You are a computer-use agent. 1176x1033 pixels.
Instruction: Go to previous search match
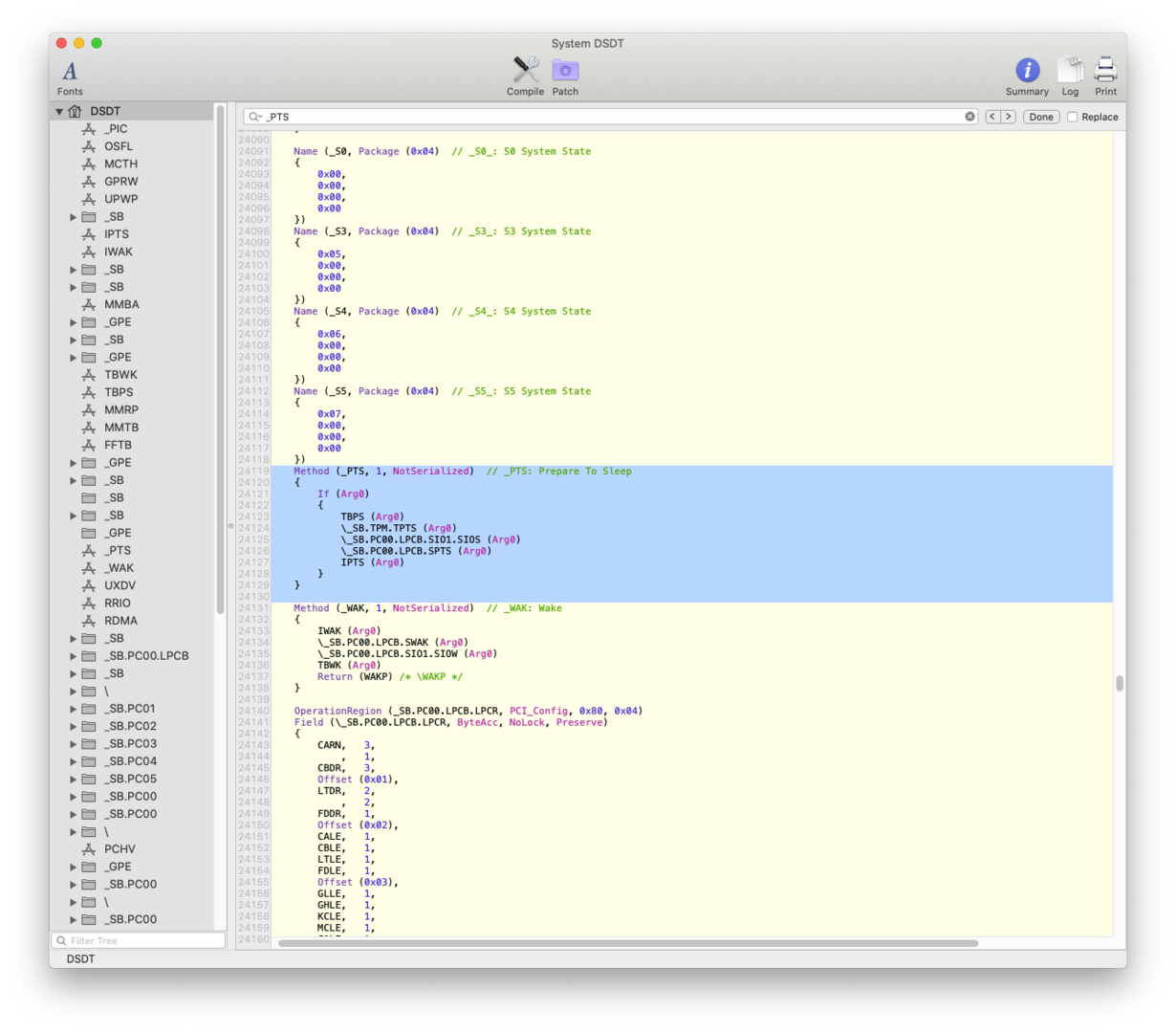point(992,117)
